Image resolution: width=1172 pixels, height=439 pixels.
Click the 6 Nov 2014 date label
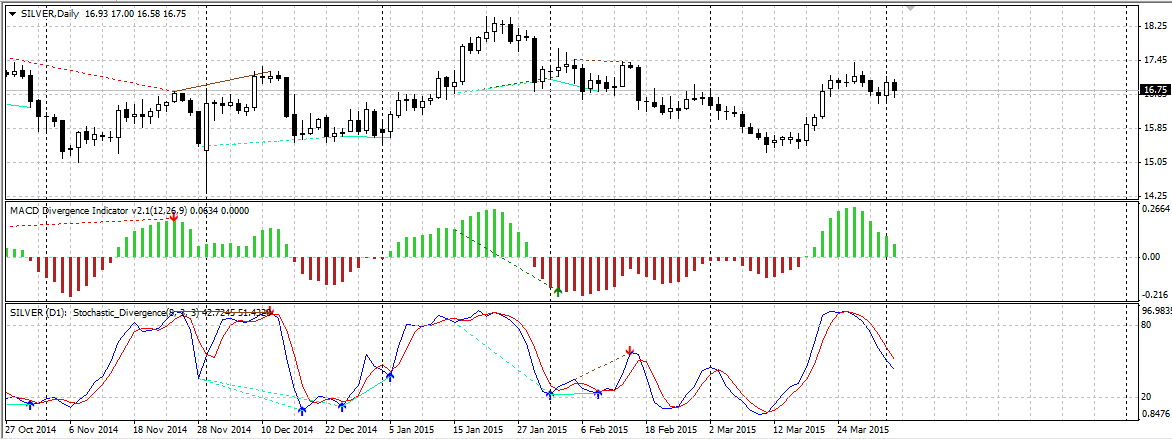click(x=93, y=430)
